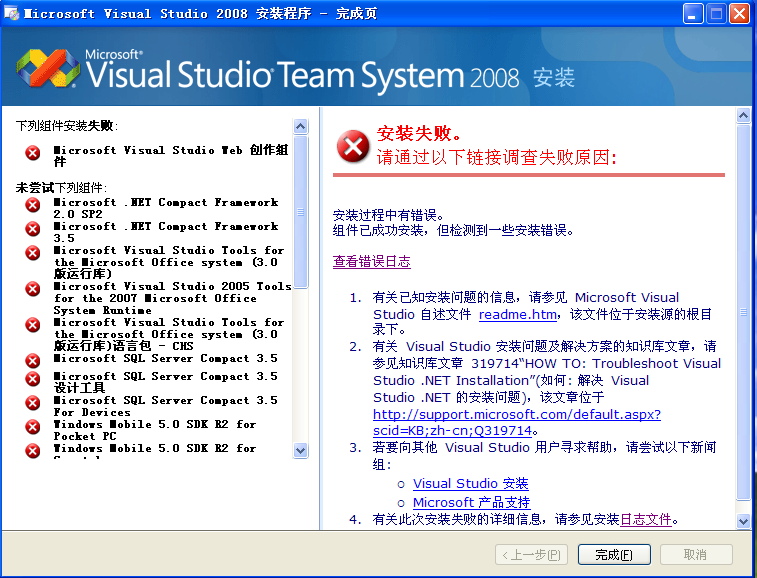Click the down arrow of component list scrollbar
This screenshot has width=757, height=578.
coord(300,451)
